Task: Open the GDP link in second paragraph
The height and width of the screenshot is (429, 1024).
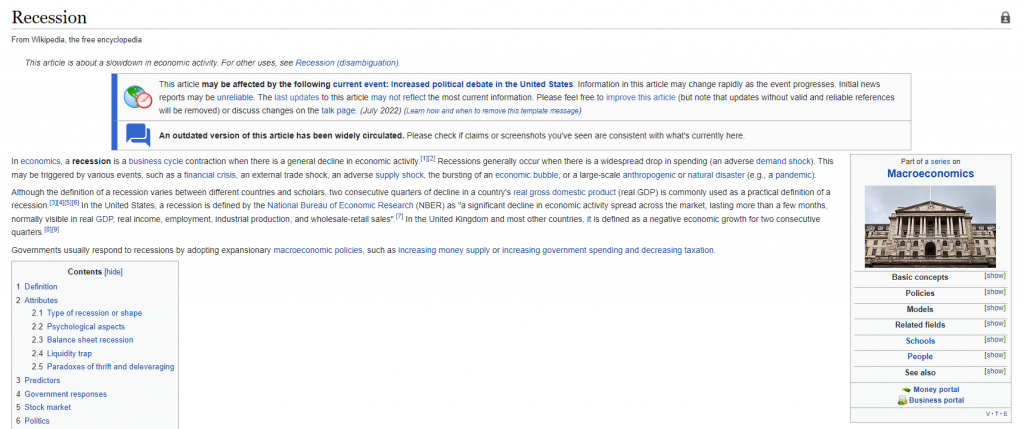Action: click(x=104, y=219)
